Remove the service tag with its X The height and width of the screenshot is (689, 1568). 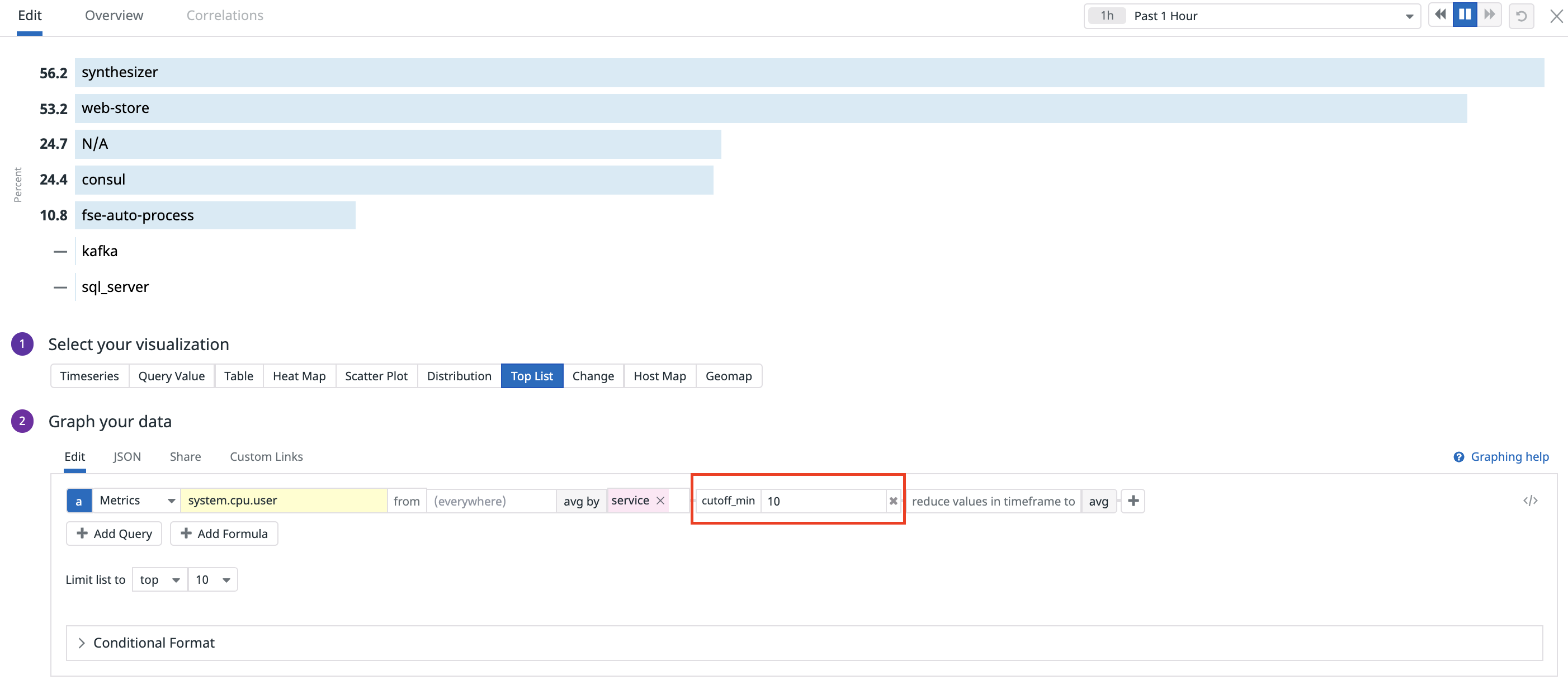(x=660, y=501)
